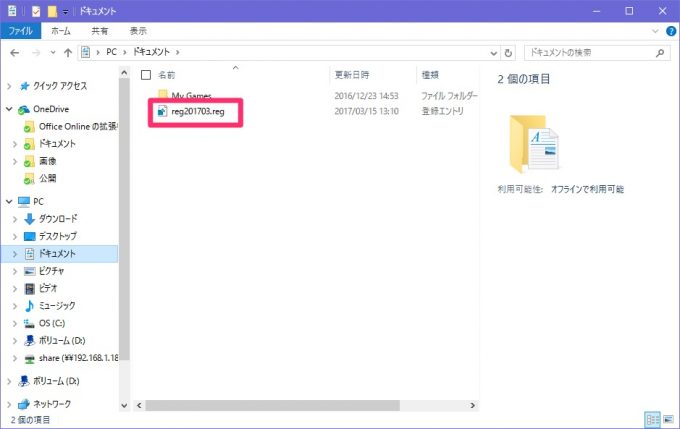680x429 pixels.
Task: Open ミュージック under PC
Action: [57, 306]
